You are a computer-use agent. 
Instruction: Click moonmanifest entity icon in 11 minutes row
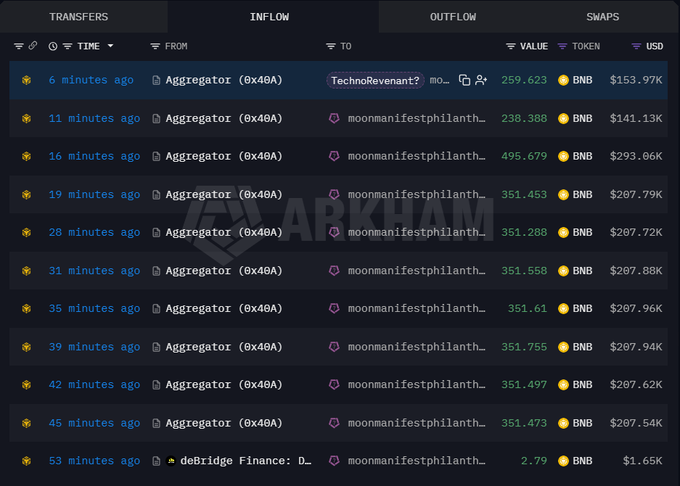tap(334, 118)
